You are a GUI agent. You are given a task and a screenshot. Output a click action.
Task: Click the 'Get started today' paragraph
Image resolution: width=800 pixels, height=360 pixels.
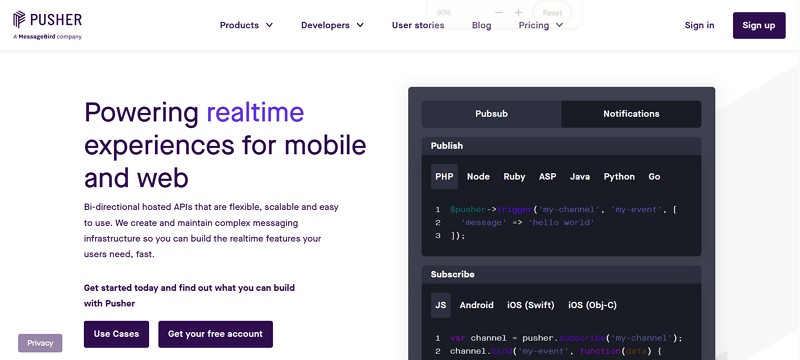[x=189, y=296]
